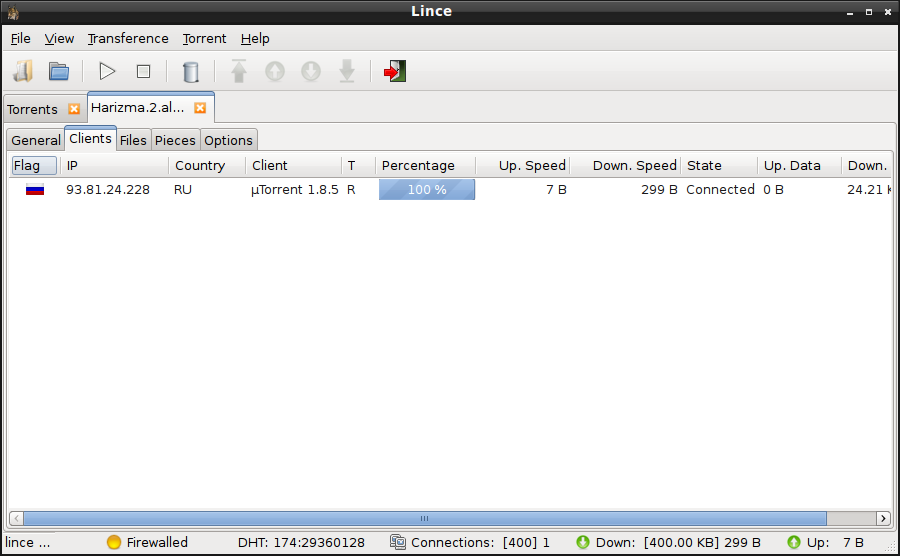Sort by the Down. Speed column header
The height and width of the screenshot is (556, 900).
pyautogui.click(x=626, y=166)
